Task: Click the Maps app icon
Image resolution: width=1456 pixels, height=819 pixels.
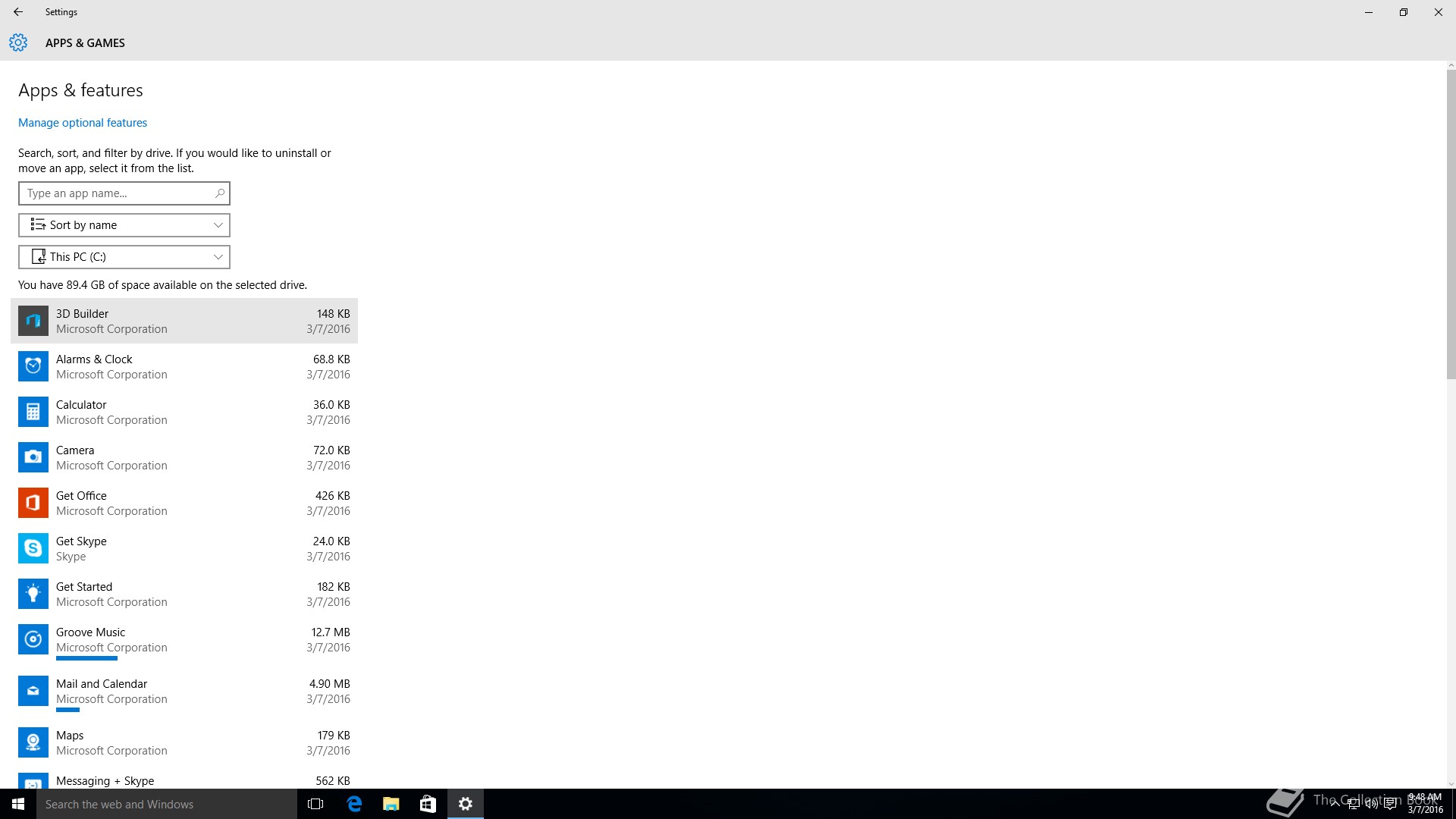Action: click(x=33, y=742)
